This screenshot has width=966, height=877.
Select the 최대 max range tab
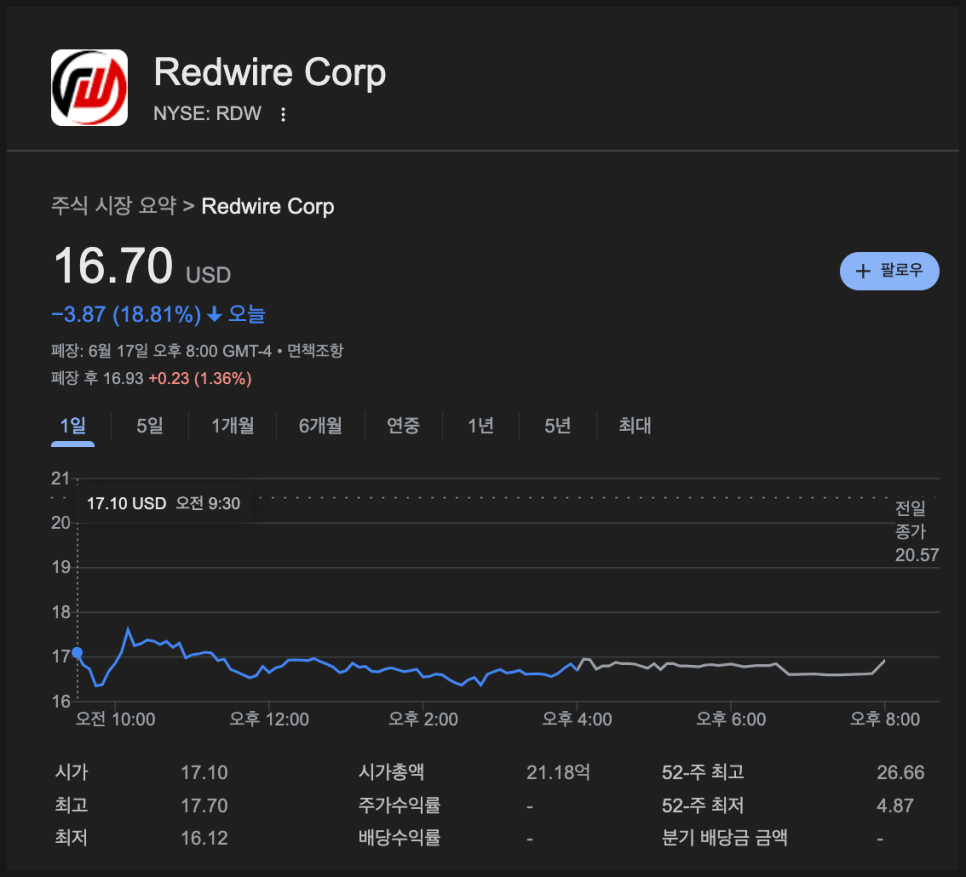[x=635, y=426]
